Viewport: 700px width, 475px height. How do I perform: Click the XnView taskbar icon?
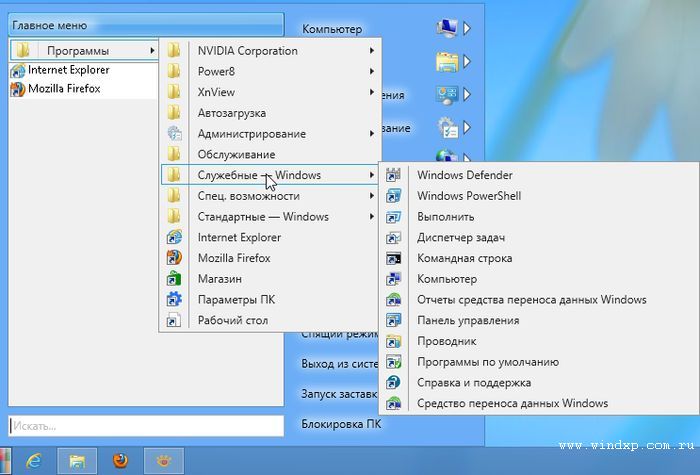[x=164, y=461]
